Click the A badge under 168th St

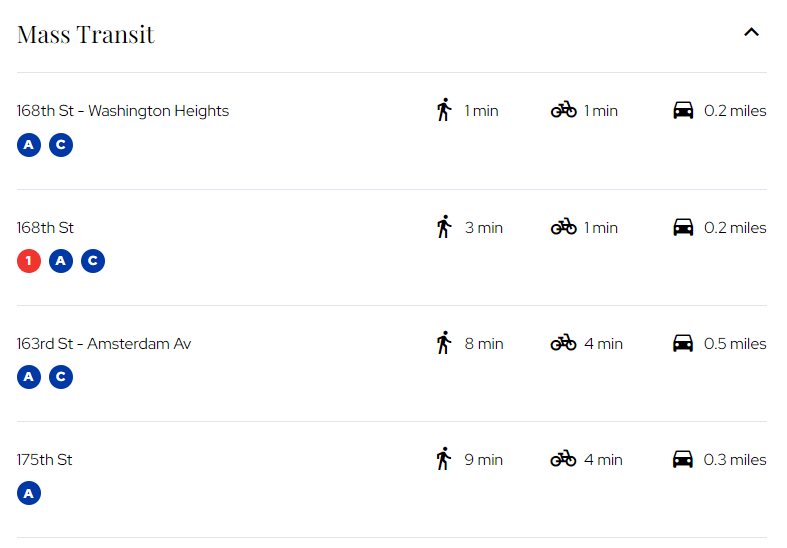tap(61, 261)
